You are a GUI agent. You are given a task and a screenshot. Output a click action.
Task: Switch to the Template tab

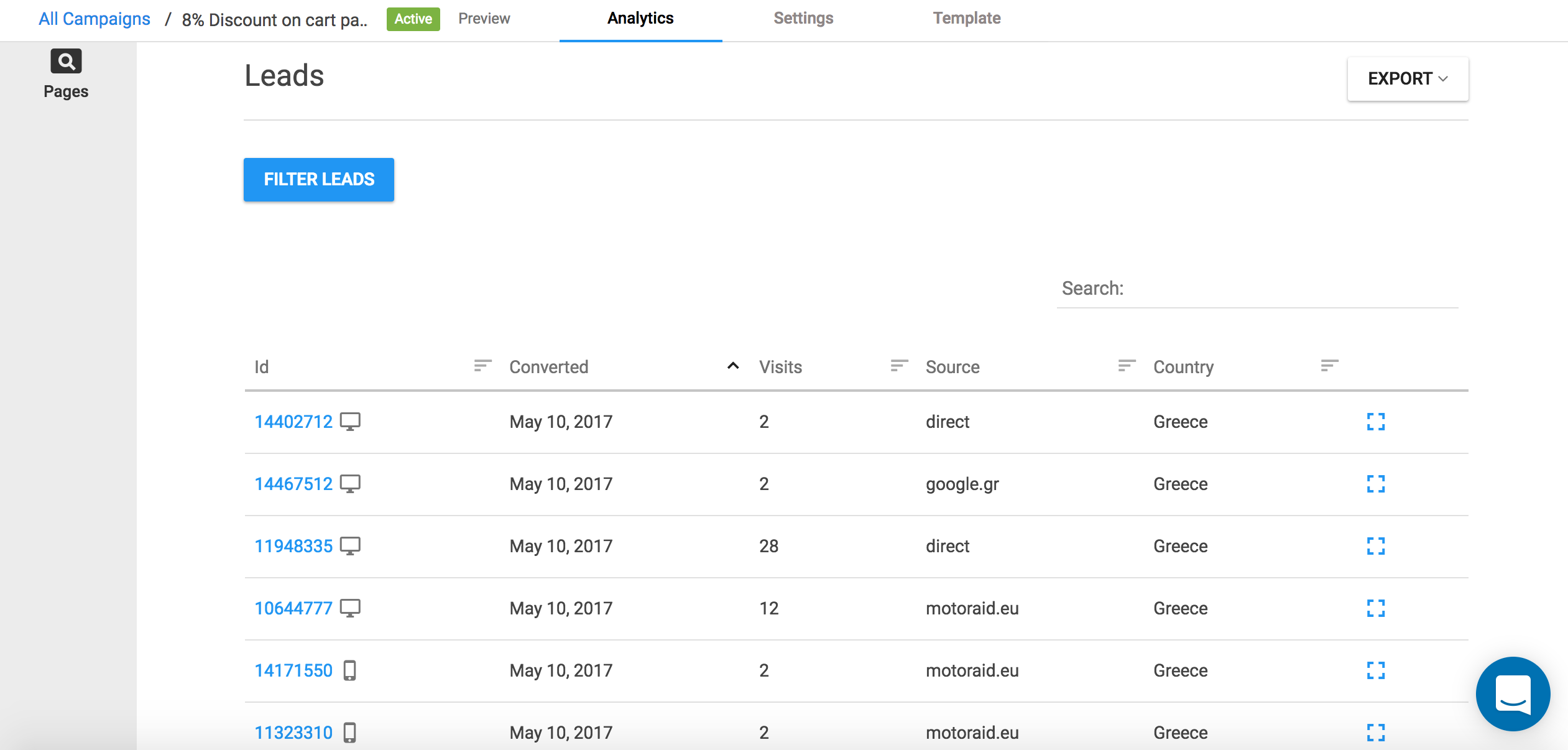coord(966,19)
